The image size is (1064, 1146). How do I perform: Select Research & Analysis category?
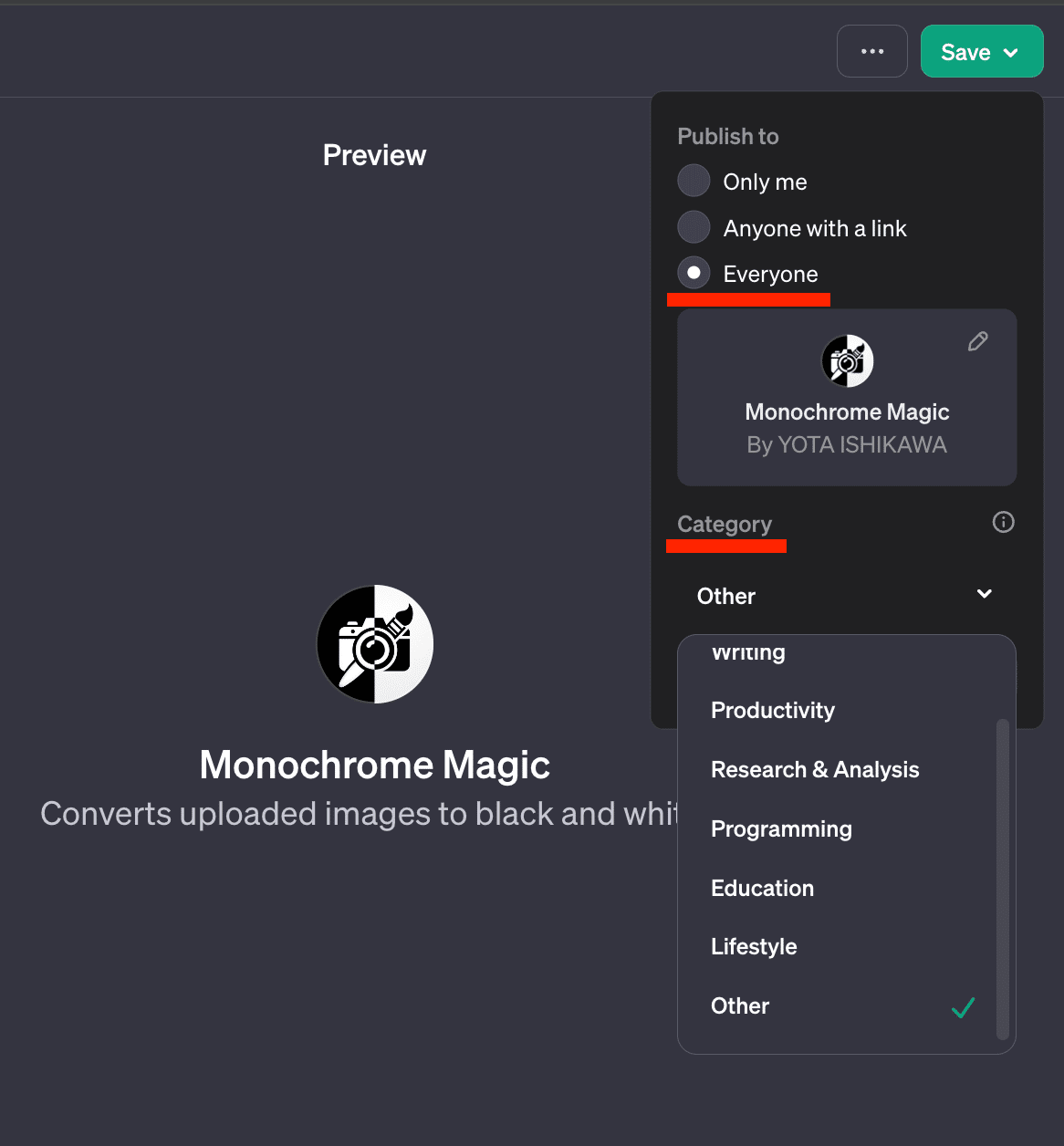click(x=814, y=769)
